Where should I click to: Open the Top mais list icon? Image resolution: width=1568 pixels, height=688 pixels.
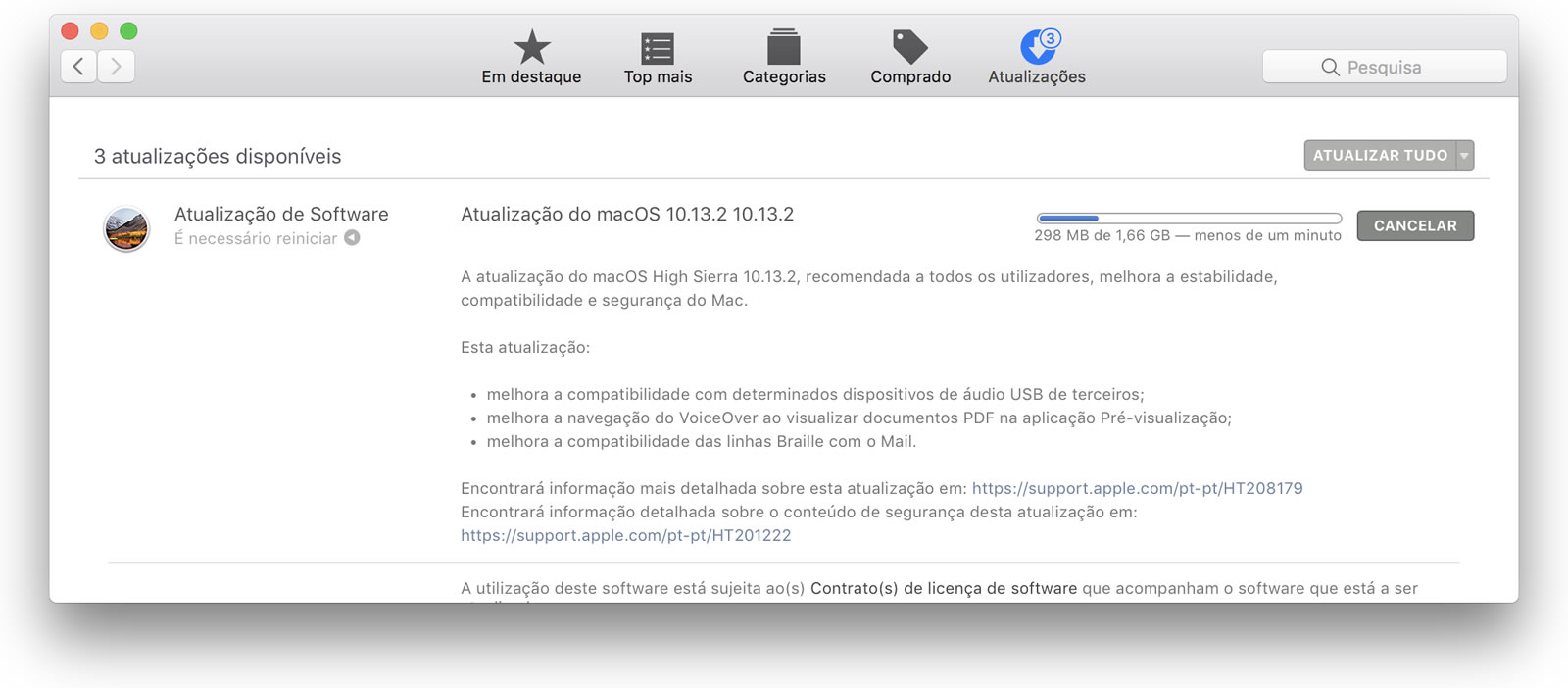[658, 48]
